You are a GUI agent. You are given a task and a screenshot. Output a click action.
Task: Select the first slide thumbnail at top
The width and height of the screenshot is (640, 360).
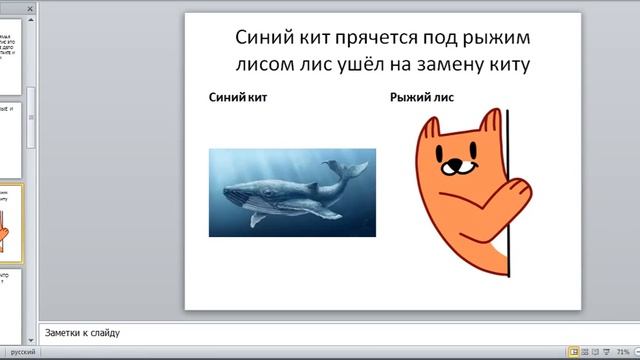click(x=10, y=57)
